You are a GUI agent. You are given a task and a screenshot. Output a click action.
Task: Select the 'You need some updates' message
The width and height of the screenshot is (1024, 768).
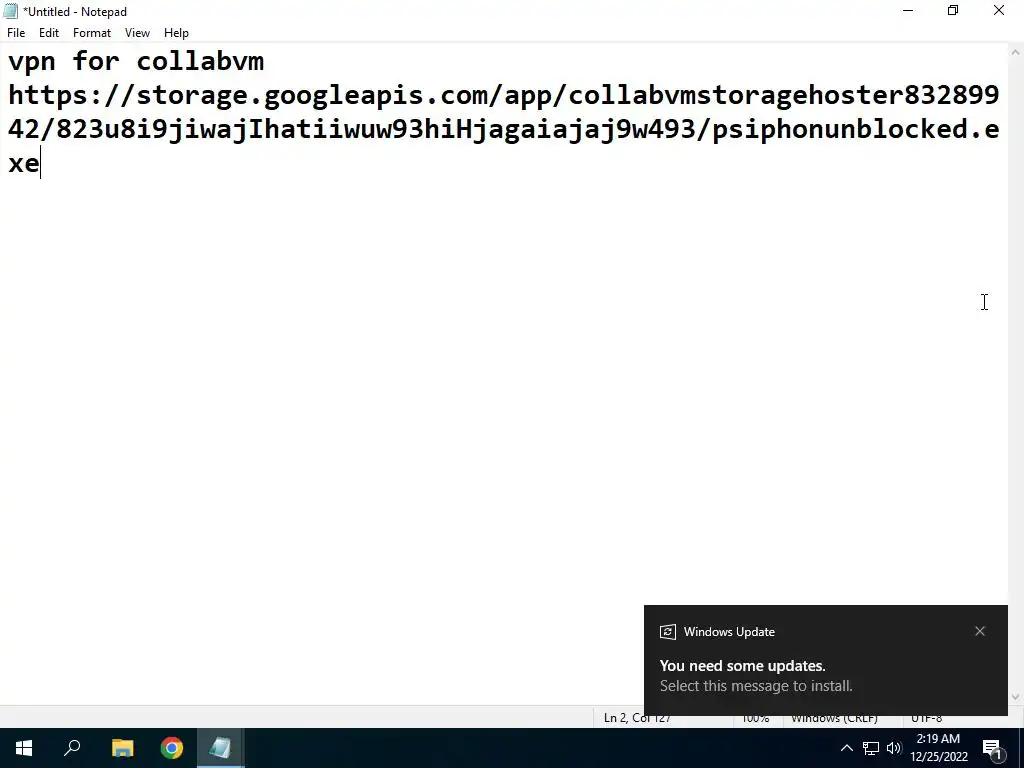click(743, 665)
